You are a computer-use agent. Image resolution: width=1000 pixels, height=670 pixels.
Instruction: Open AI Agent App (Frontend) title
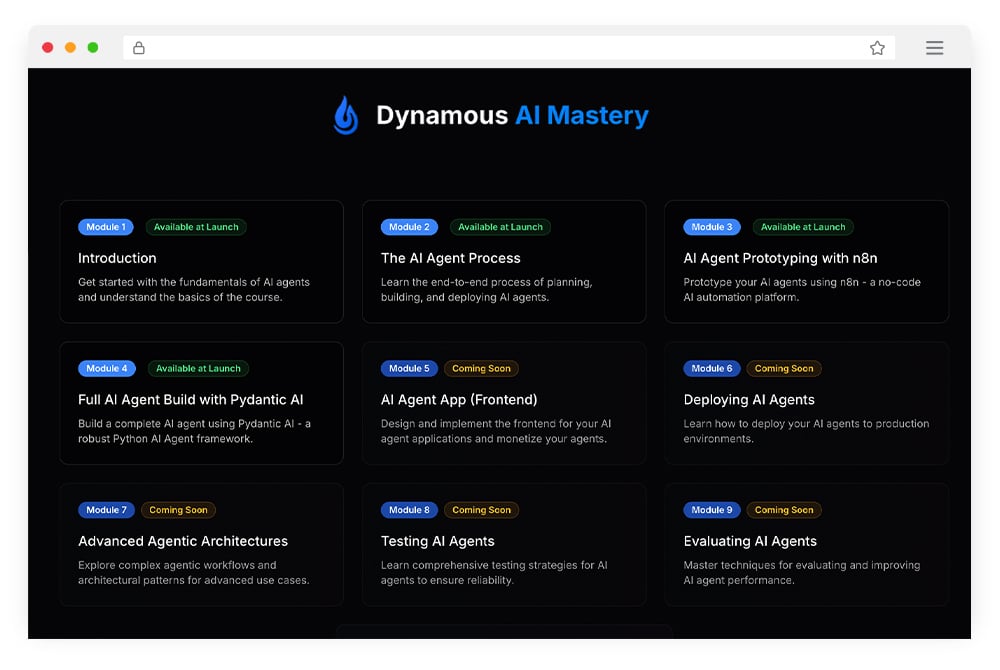(x=459, y=400)
